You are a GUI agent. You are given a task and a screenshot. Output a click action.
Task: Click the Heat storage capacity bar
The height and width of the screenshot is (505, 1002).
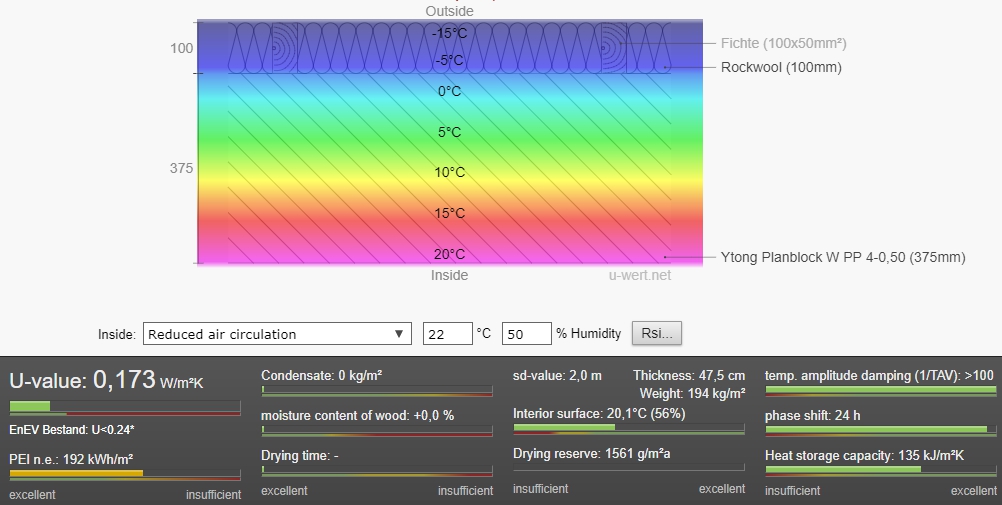tap(881, 470)
